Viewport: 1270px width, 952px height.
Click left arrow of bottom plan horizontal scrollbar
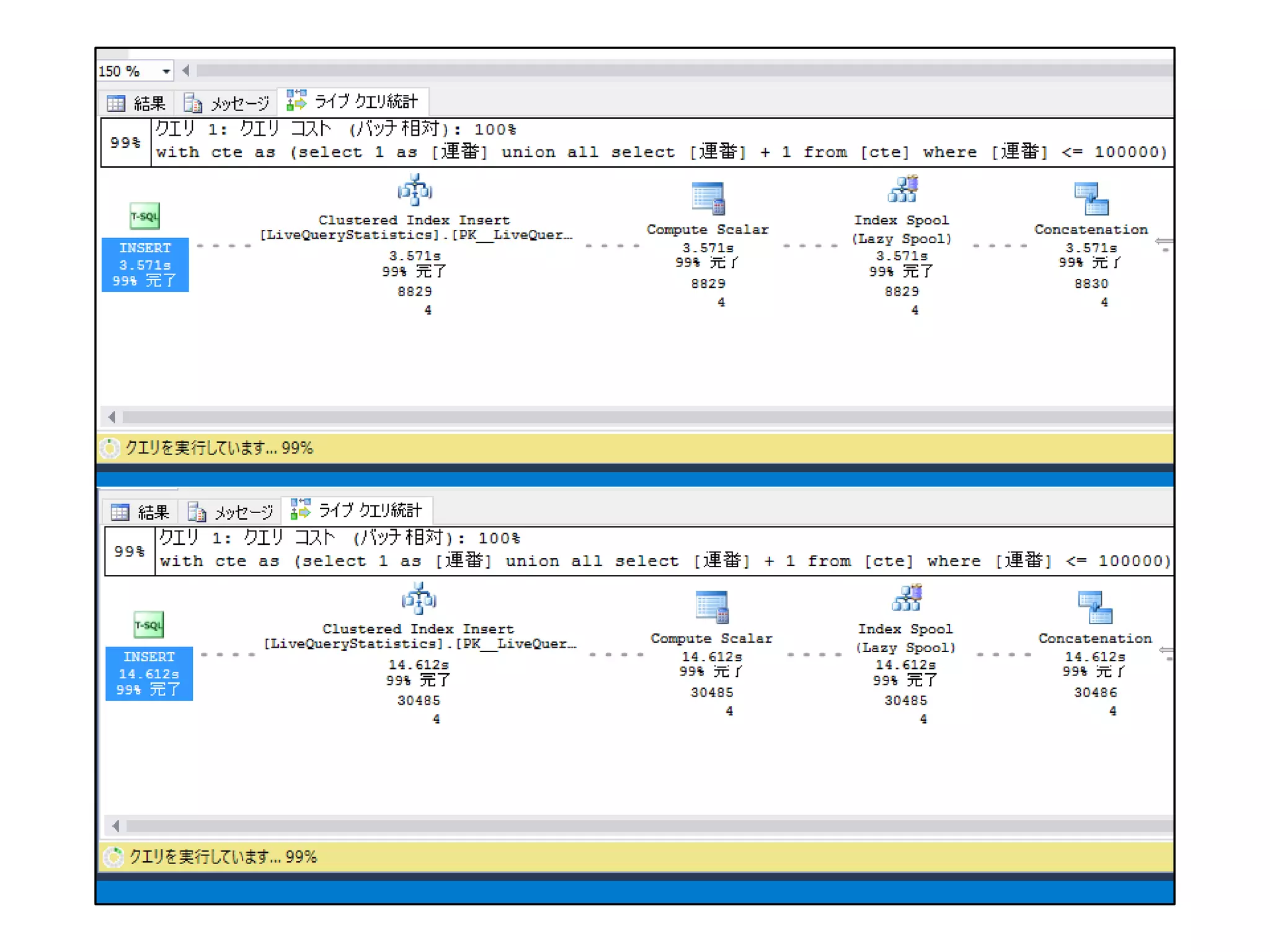tap(115, 826)
